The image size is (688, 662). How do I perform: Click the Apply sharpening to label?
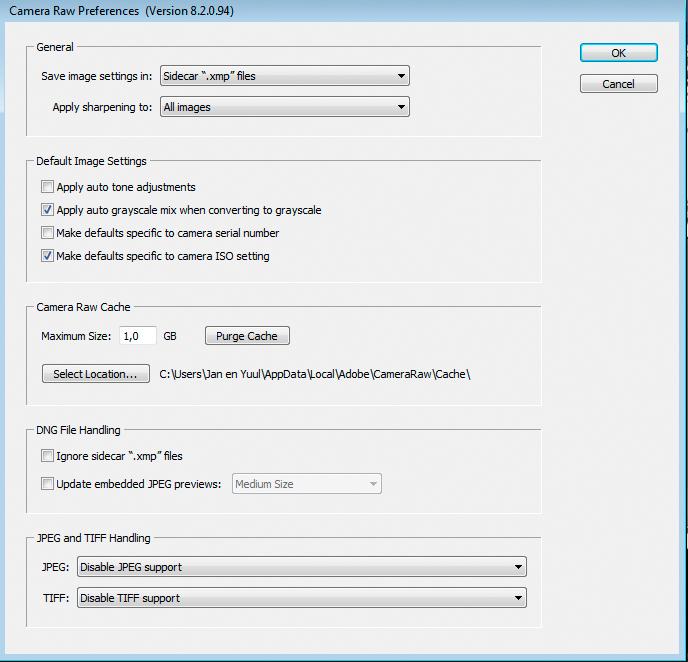pos(102,107)
